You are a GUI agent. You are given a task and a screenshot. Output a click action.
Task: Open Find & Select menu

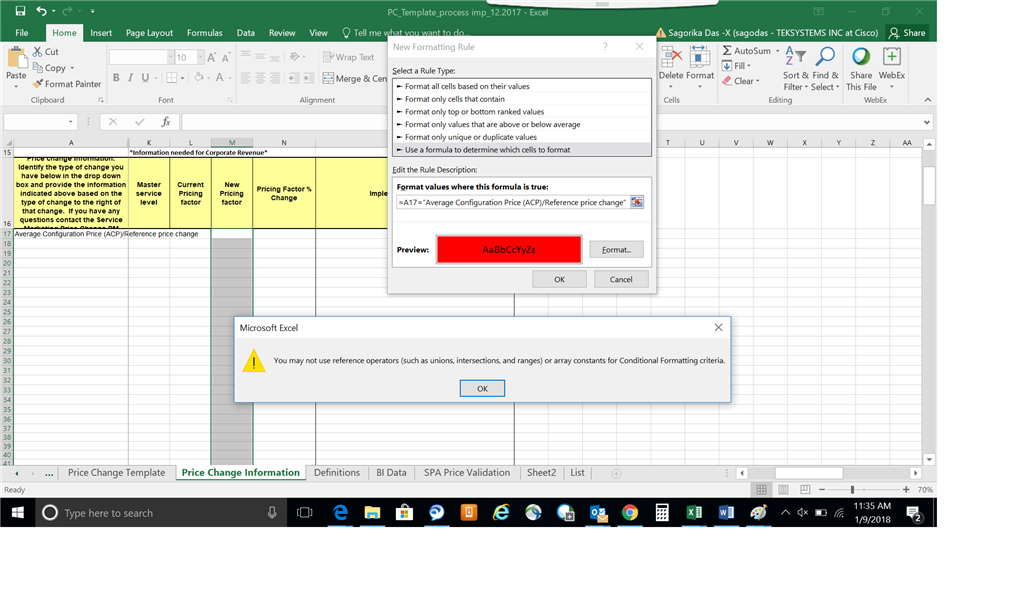[825, 68]
